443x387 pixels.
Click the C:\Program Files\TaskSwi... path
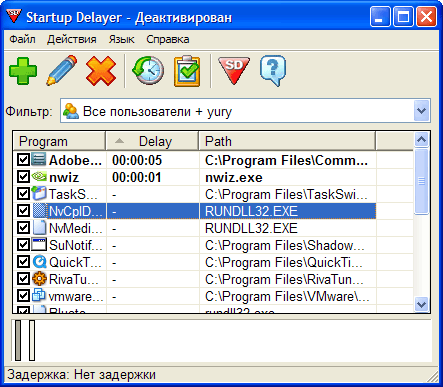[x=286, y=194]
